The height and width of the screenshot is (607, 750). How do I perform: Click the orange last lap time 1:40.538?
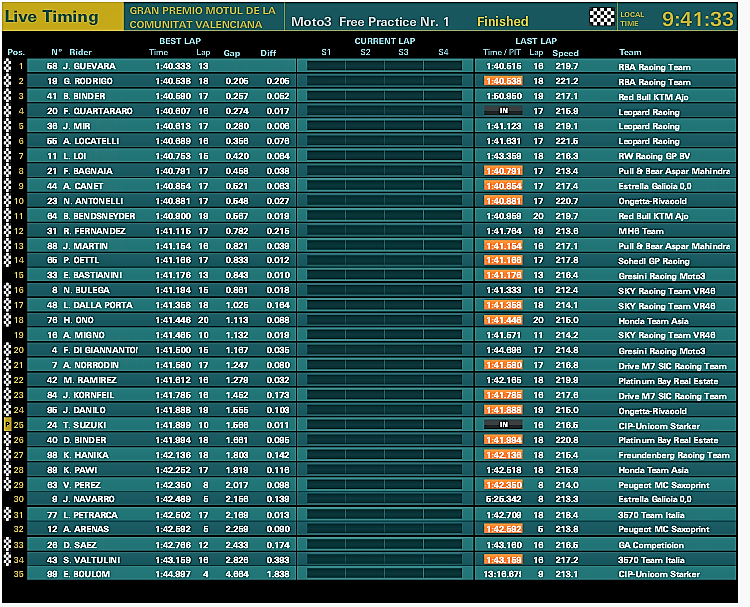[x=503, y=81]
